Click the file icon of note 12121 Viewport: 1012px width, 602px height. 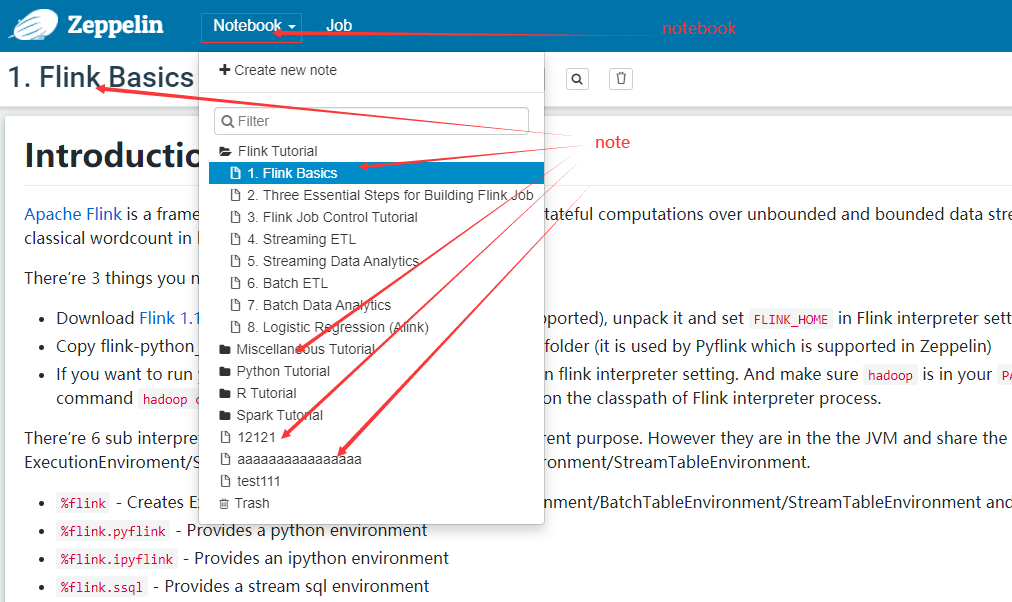click(x=225, y=437)
